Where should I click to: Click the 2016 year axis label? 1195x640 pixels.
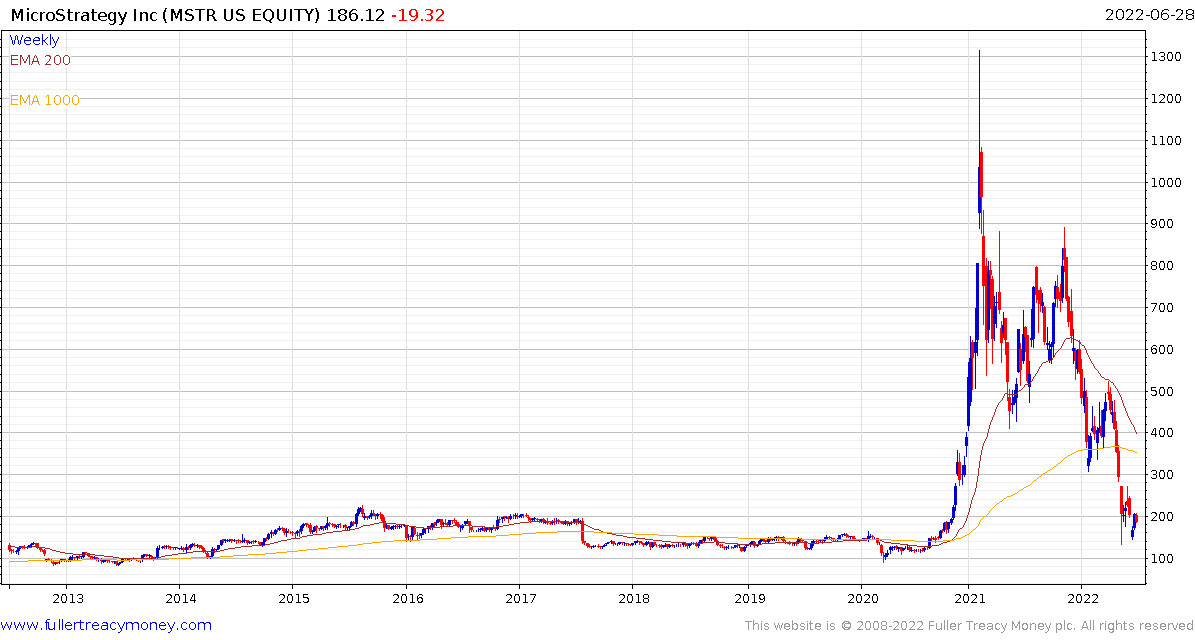point(406,598)
